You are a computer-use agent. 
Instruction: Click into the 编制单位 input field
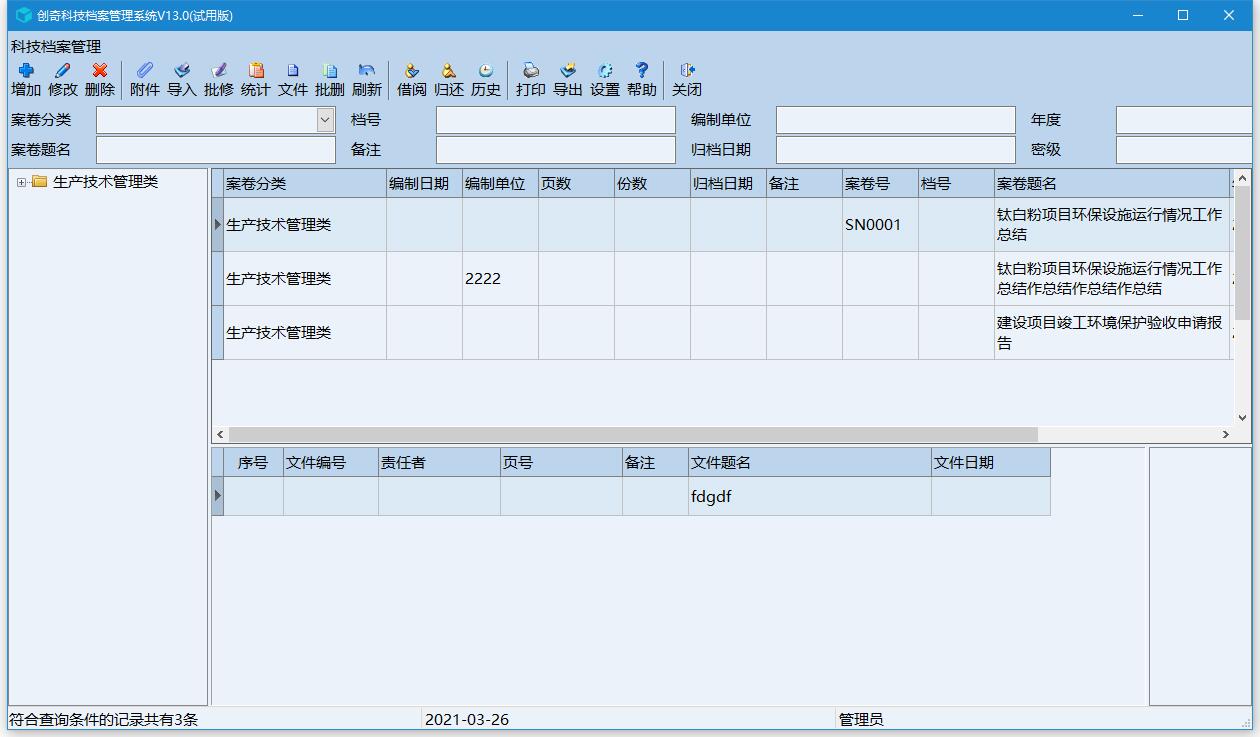896,120
